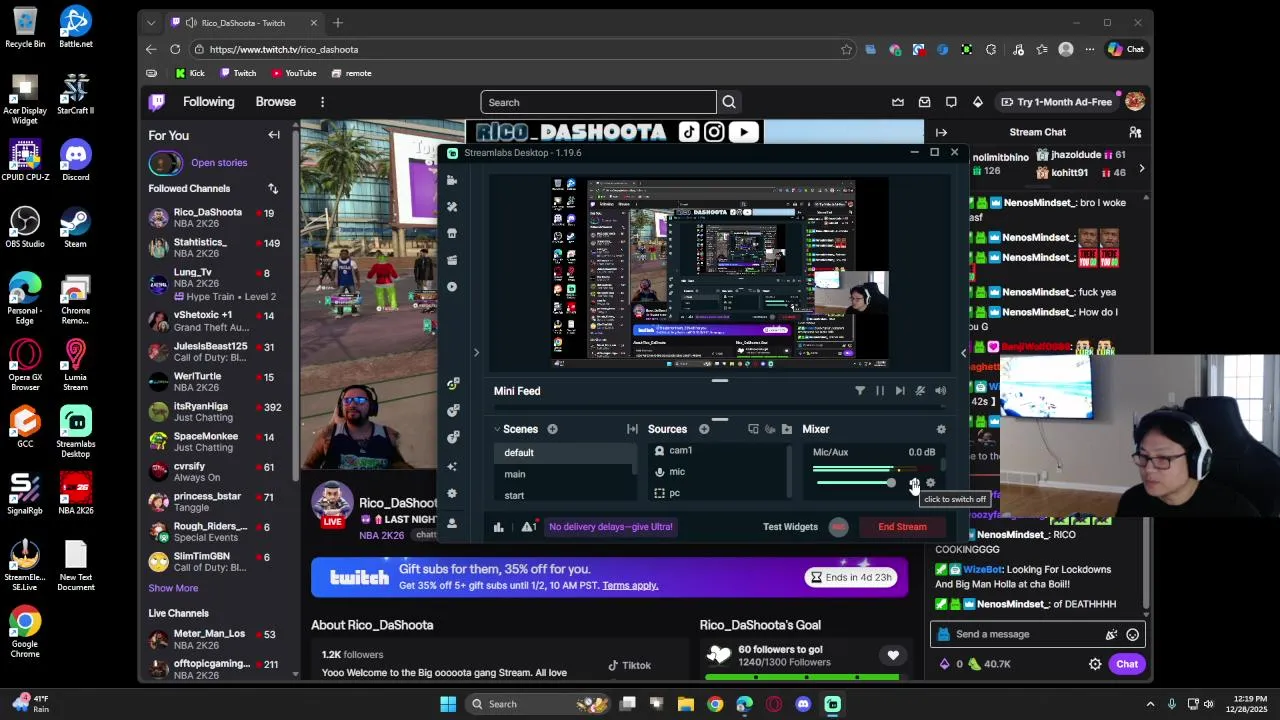Open a new browser tab

338,23
